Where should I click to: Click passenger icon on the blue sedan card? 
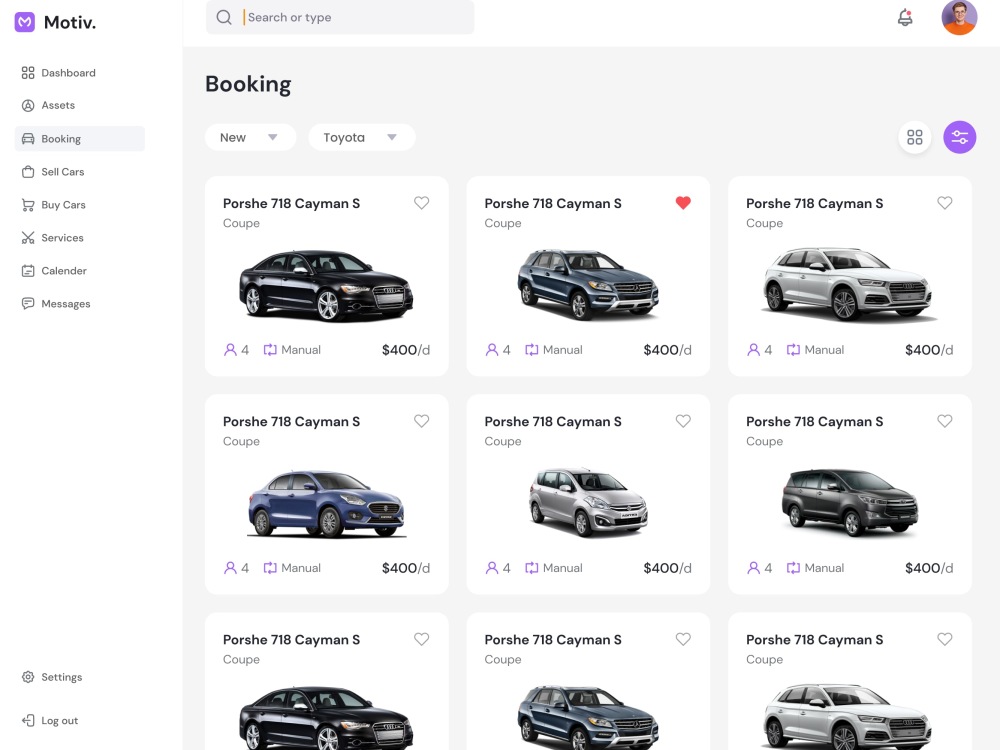(x=230, y=568)
